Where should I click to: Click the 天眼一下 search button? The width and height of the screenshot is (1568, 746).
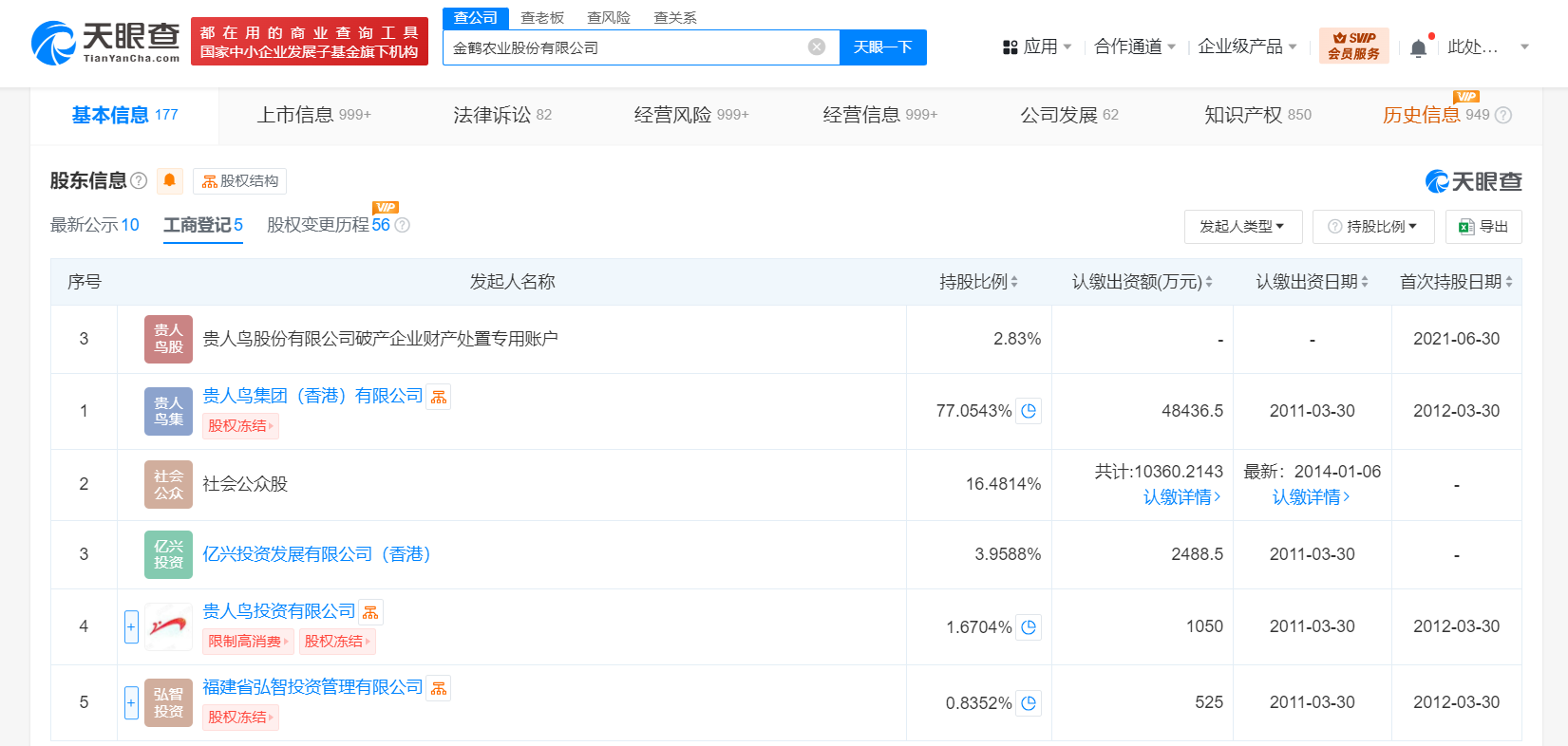882,47
